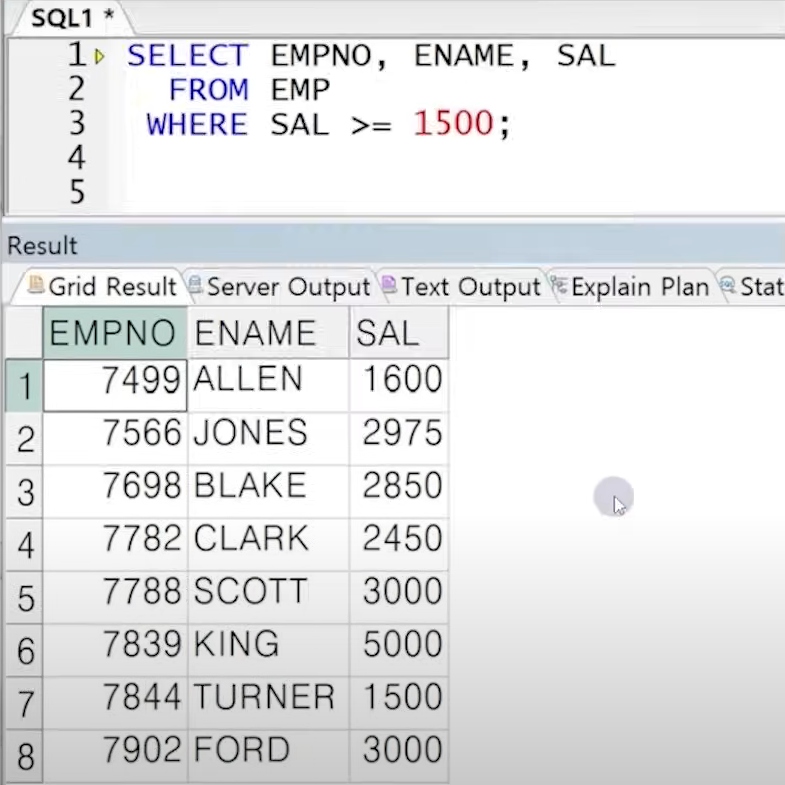This screenshot has height=785, width=785.
Task: Select row header number 4
Action: [x=24, y=545]
